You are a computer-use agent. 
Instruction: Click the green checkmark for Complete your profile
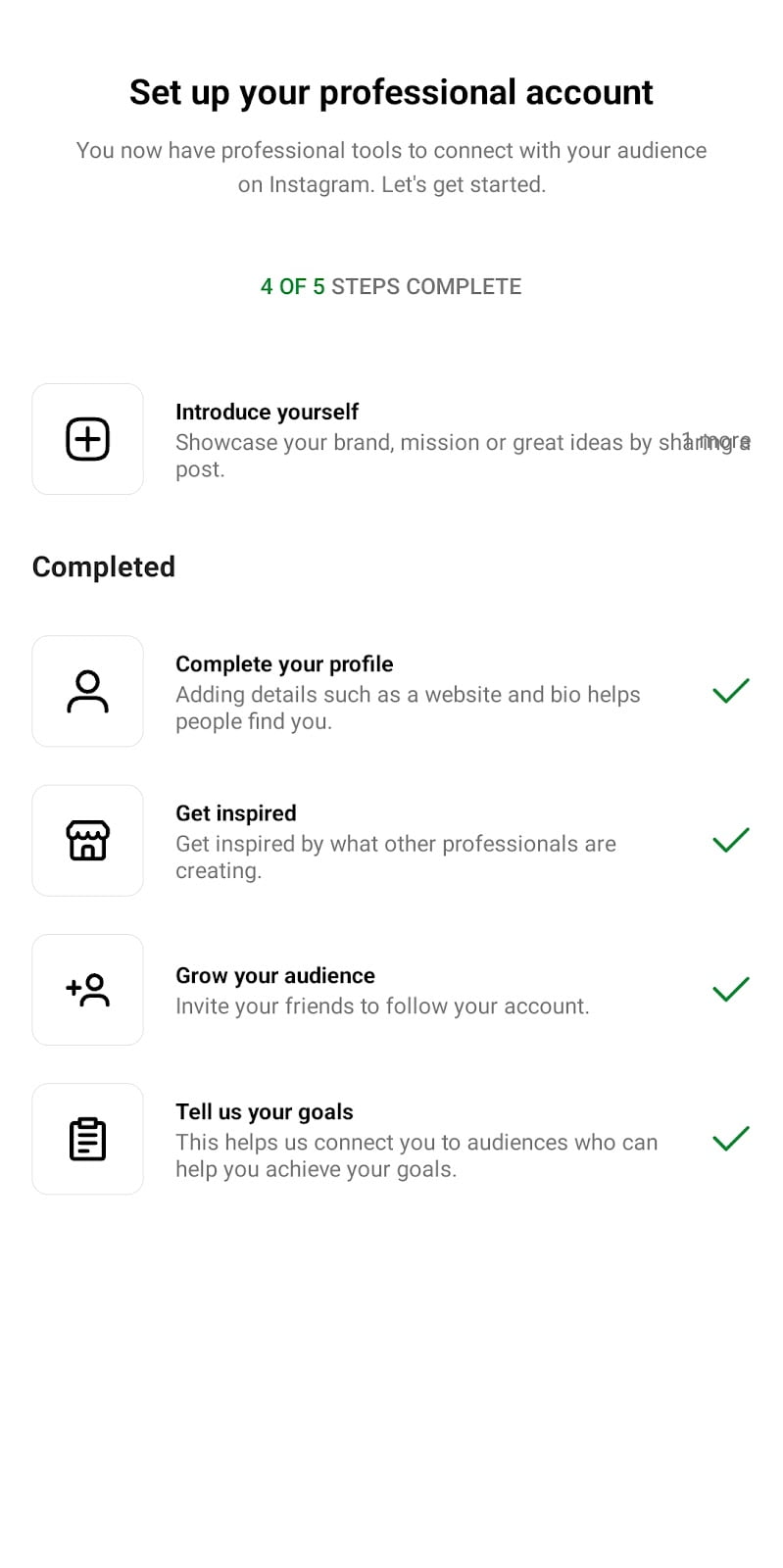730,692
